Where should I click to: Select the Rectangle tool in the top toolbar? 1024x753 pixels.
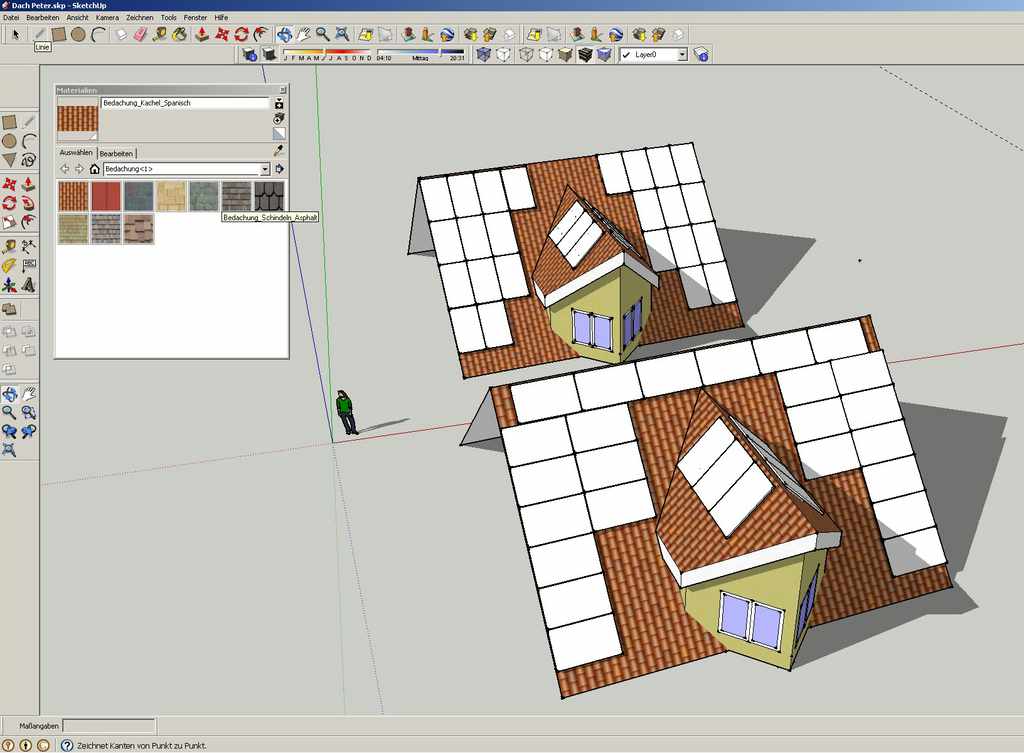(x=59, y=34)
